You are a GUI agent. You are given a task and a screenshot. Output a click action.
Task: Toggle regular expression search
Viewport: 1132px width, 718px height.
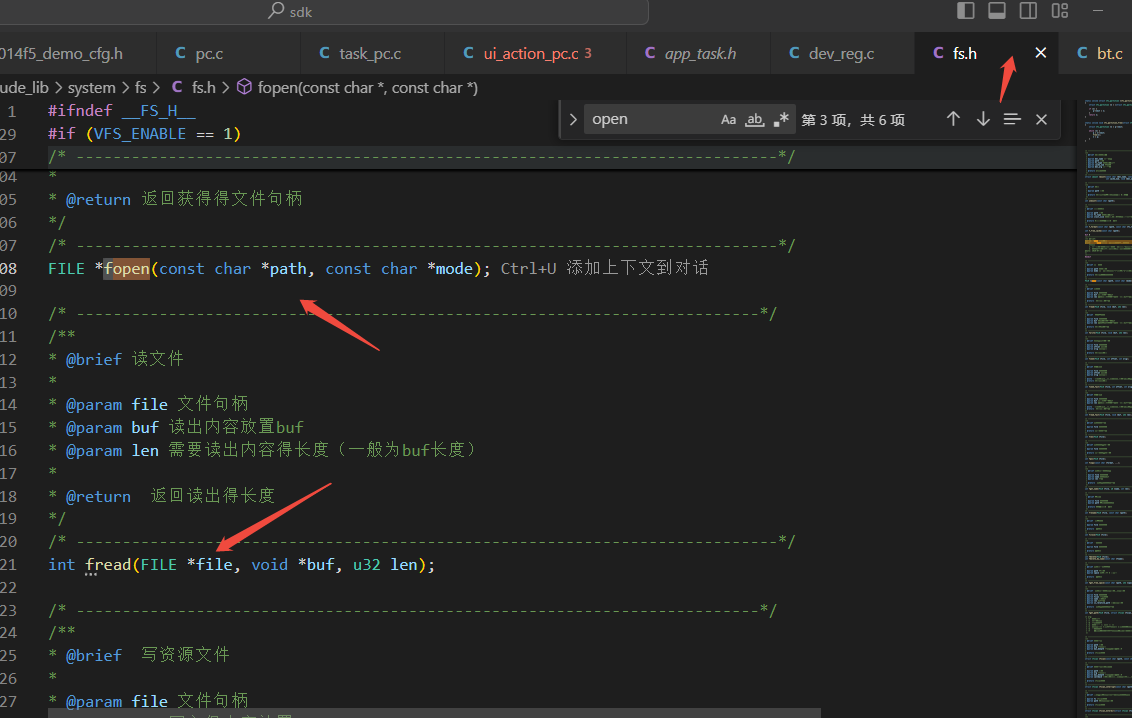[x=780, y=120]
